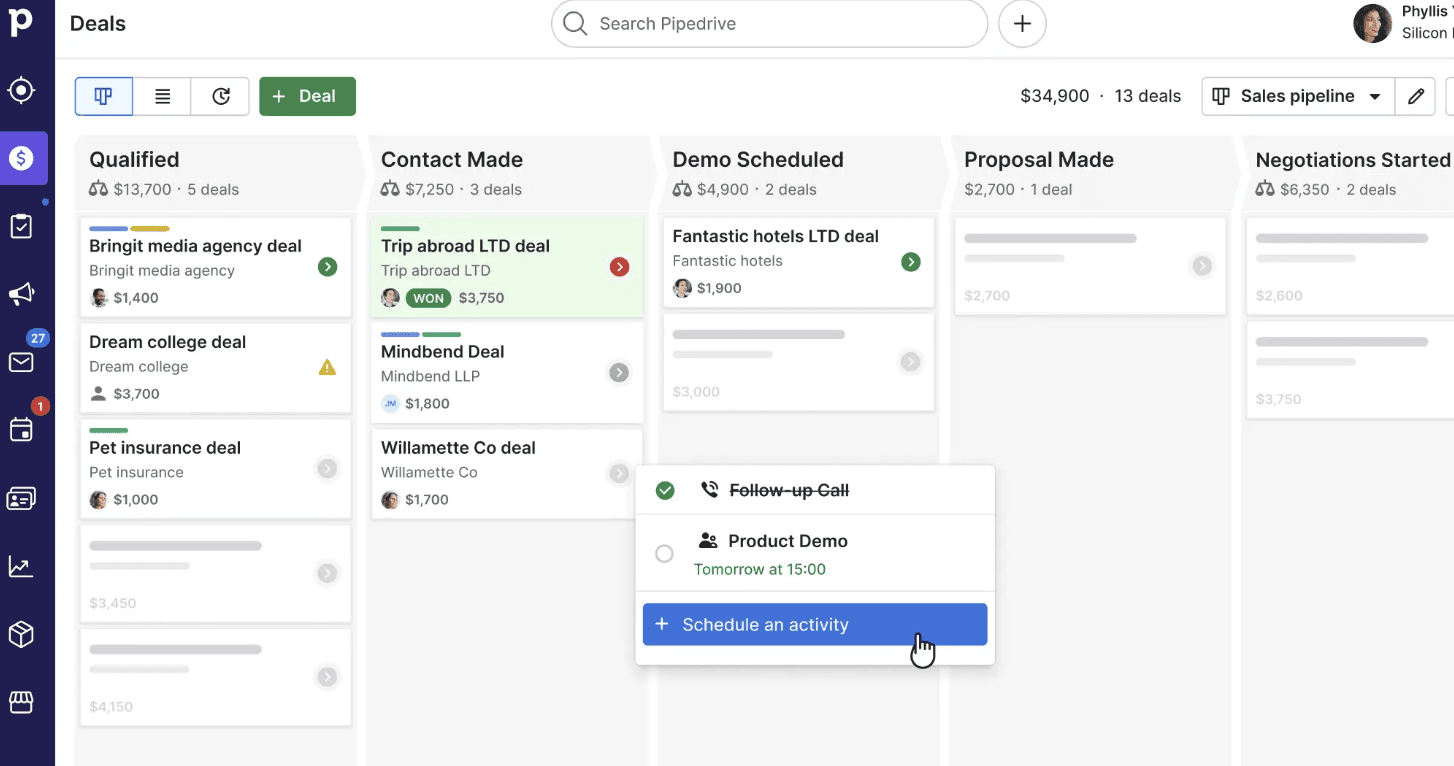The height and width of the screenshot is (766, 1454).
Task: Click the Search Pipedrive field
Action: click(769, 23)
